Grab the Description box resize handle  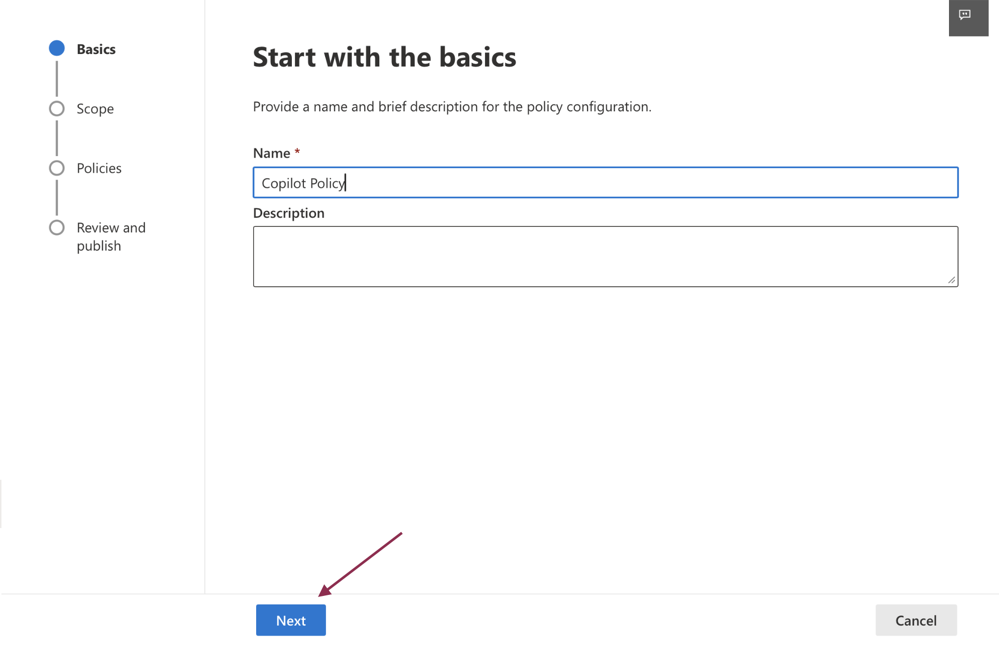tap(951, 280)
